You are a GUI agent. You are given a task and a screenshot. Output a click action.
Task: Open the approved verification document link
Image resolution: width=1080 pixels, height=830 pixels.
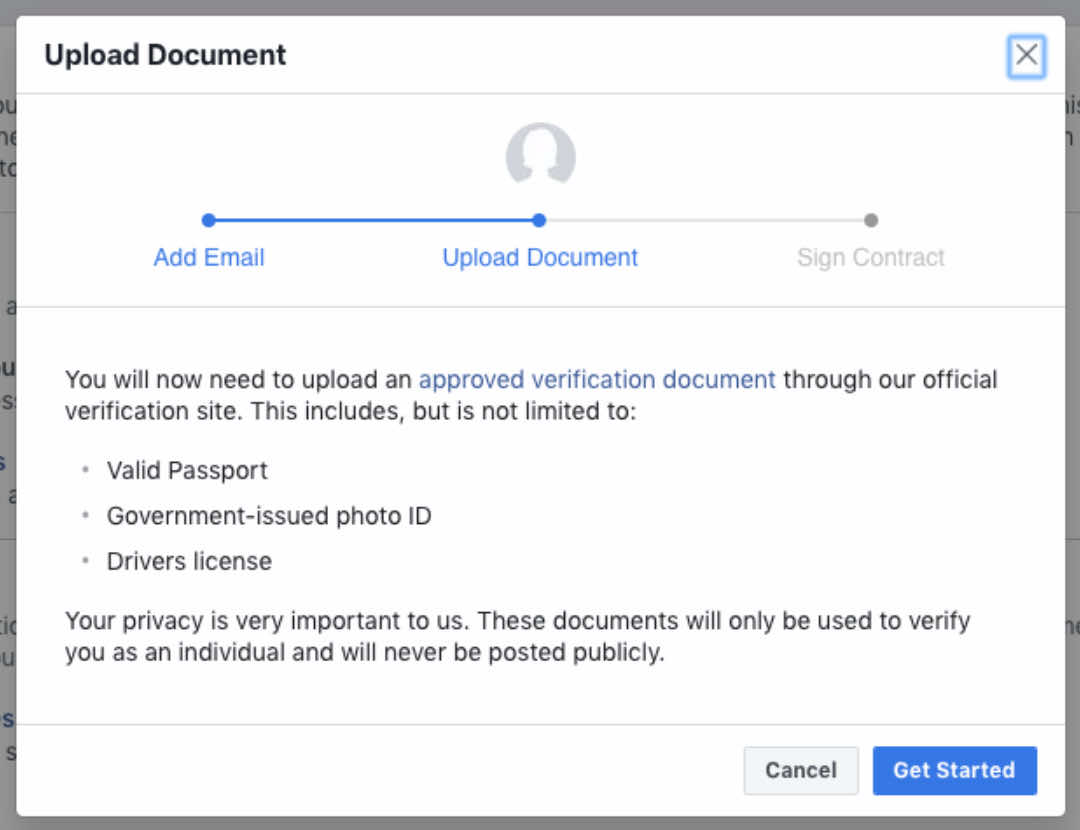tap(597, 380)
